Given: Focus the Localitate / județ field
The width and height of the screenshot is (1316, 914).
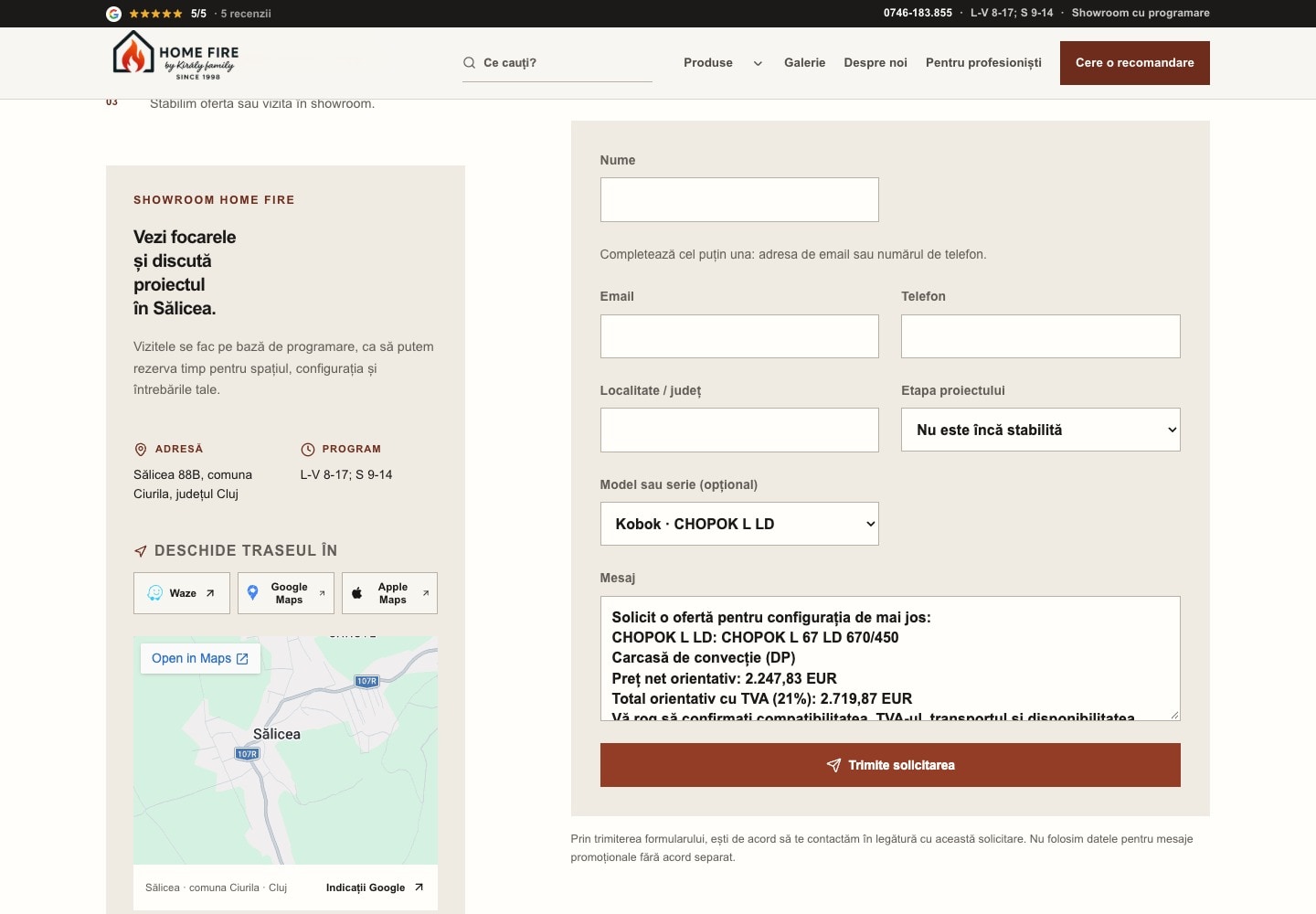Looking at the screenshot, I should pyautogui.click(x=739, y=430).
